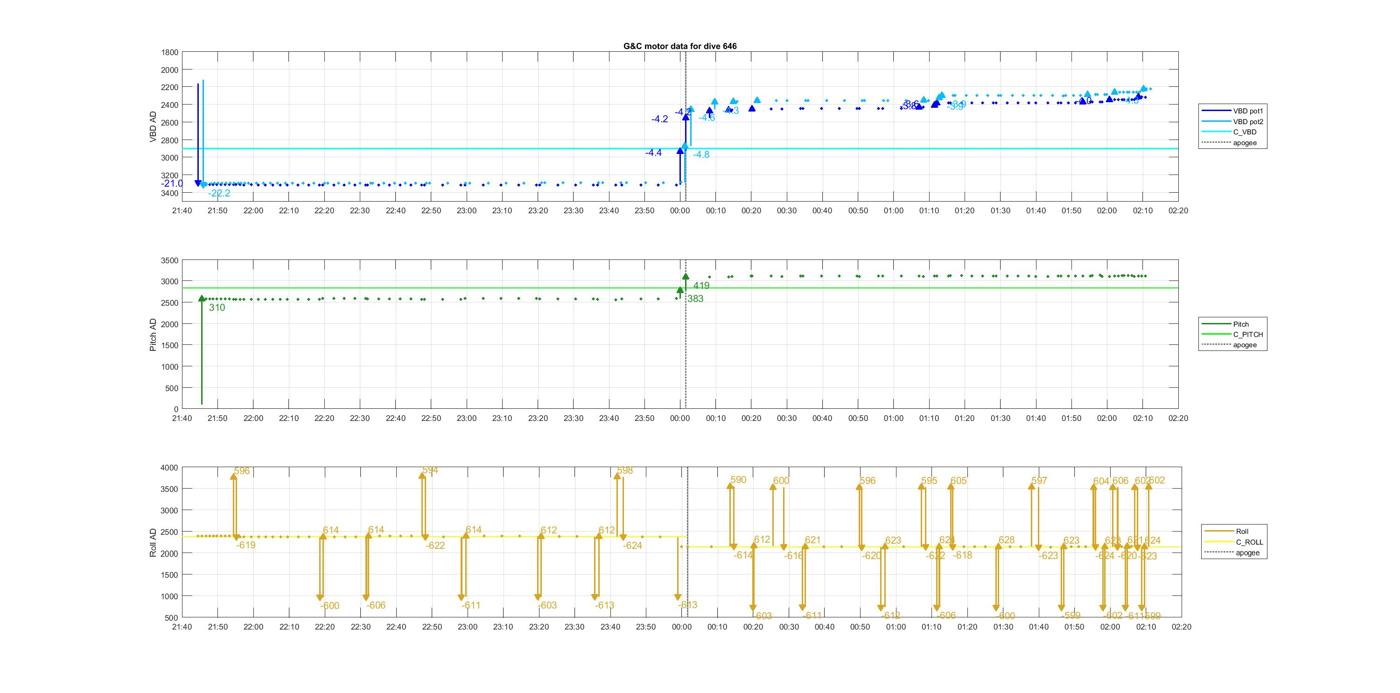
Task: Click the '1800' tick on the VBD y-axis
Action: (169, 52)
